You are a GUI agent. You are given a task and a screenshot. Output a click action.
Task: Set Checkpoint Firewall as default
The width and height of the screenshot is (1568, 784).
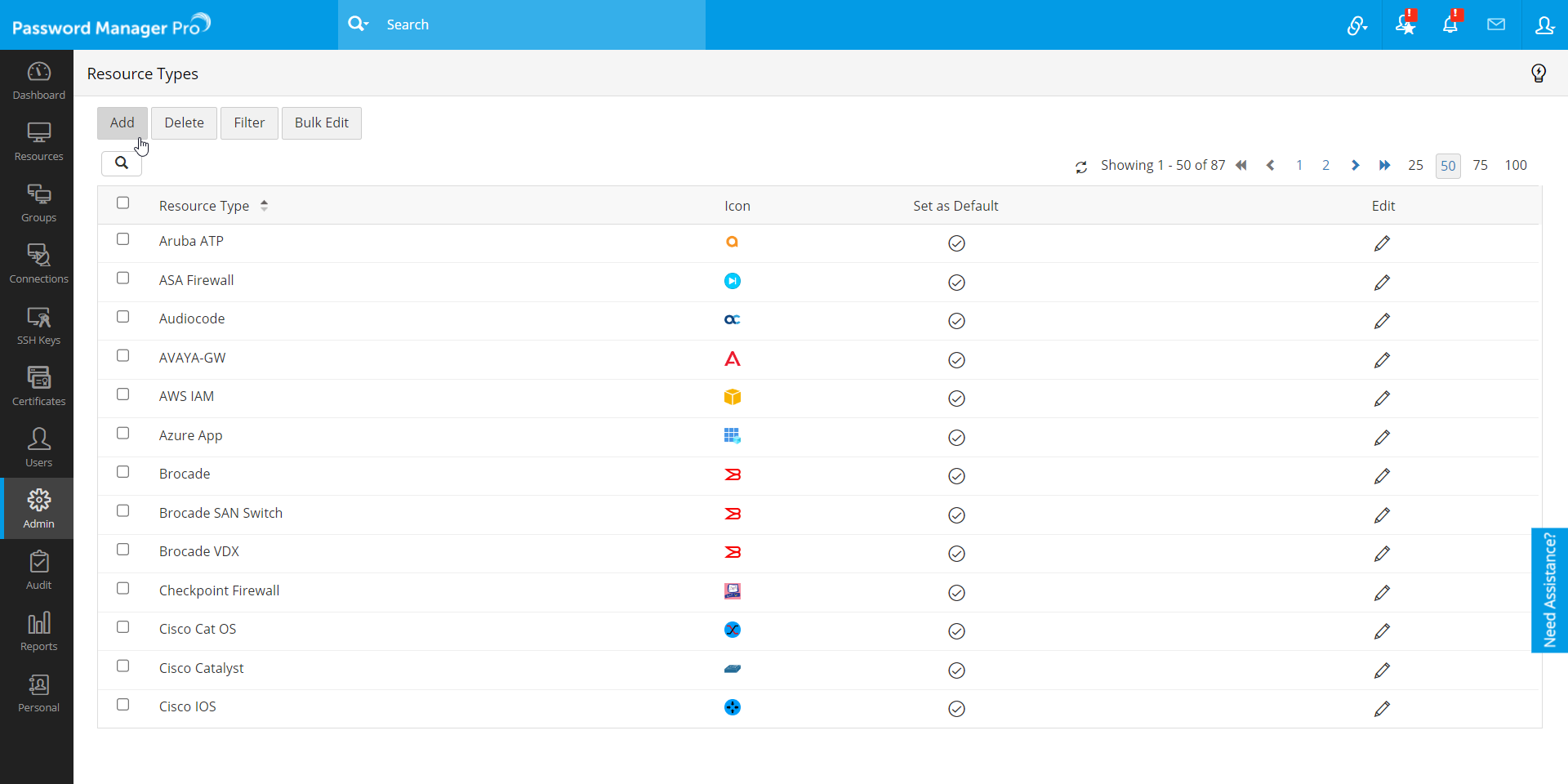coord(956,593)
